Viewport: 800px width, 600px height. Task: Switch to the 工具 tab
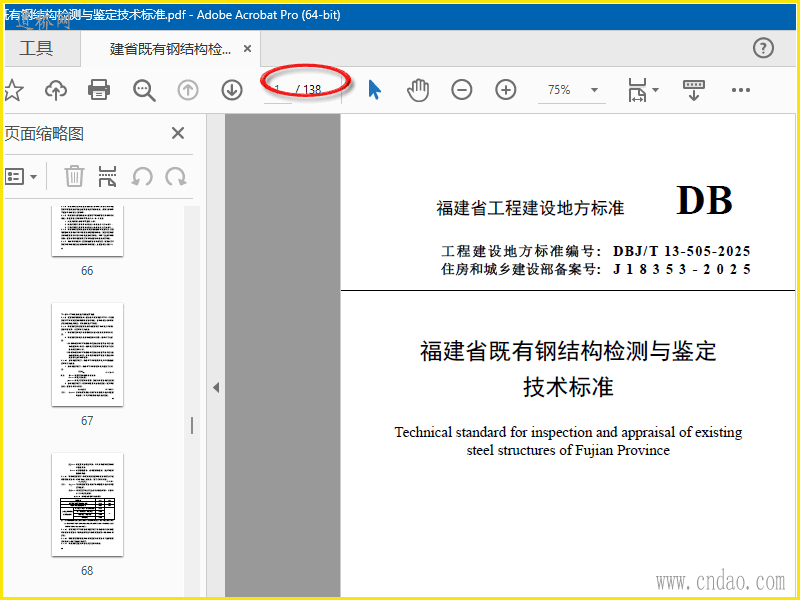point(36,48)
